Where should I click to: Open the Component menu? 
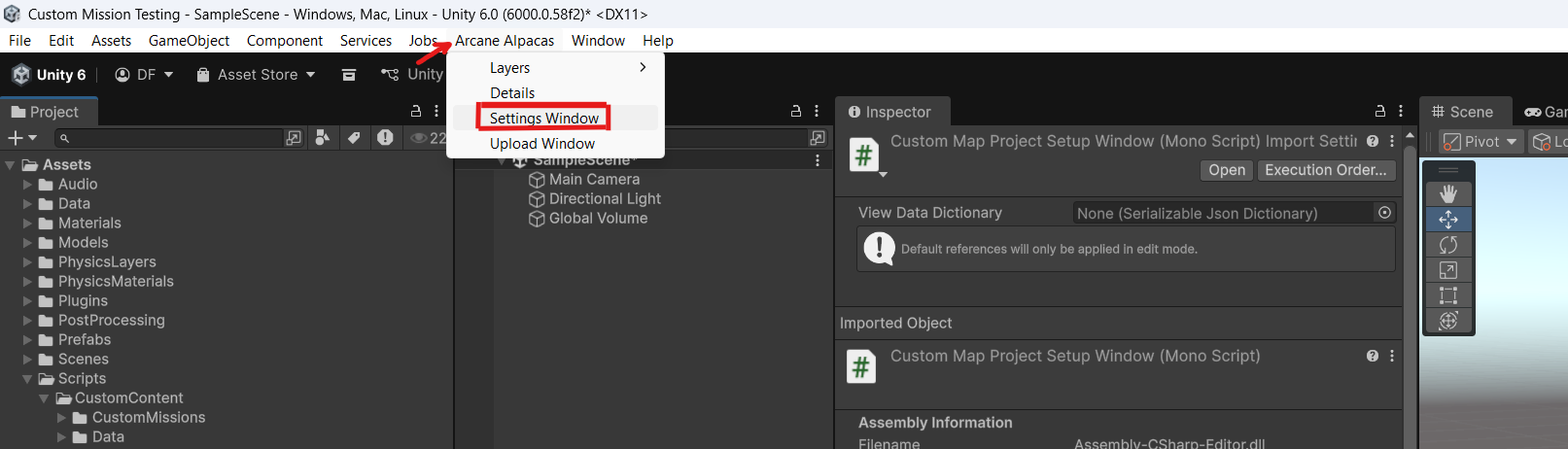point(285,41)
